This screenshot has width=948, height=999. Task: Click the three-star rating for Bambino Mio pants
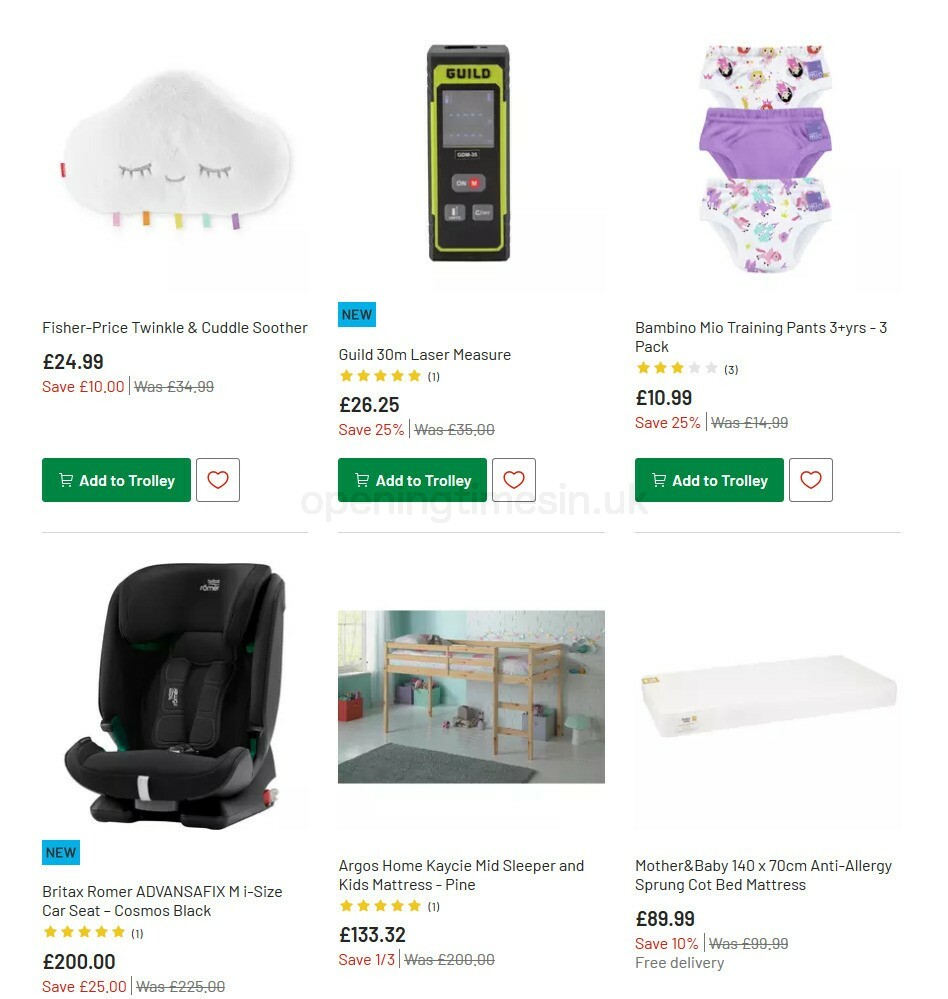677,368
